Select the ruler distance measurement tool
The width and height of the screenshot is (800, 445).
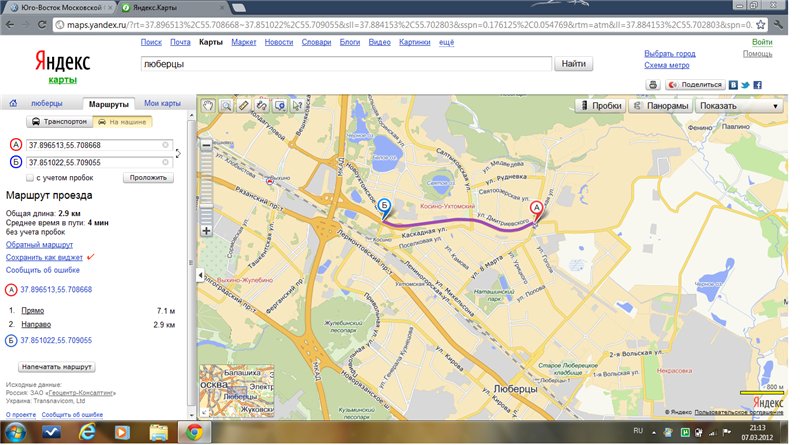click(243, 105)
